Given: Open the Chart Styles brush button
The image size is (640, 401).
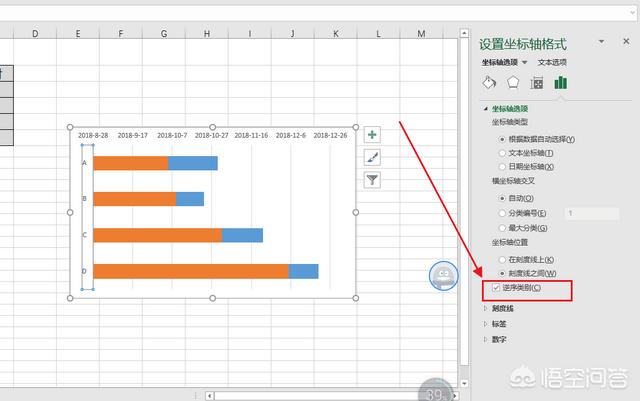Looking at the screenshot, I should tap(372, 157).
